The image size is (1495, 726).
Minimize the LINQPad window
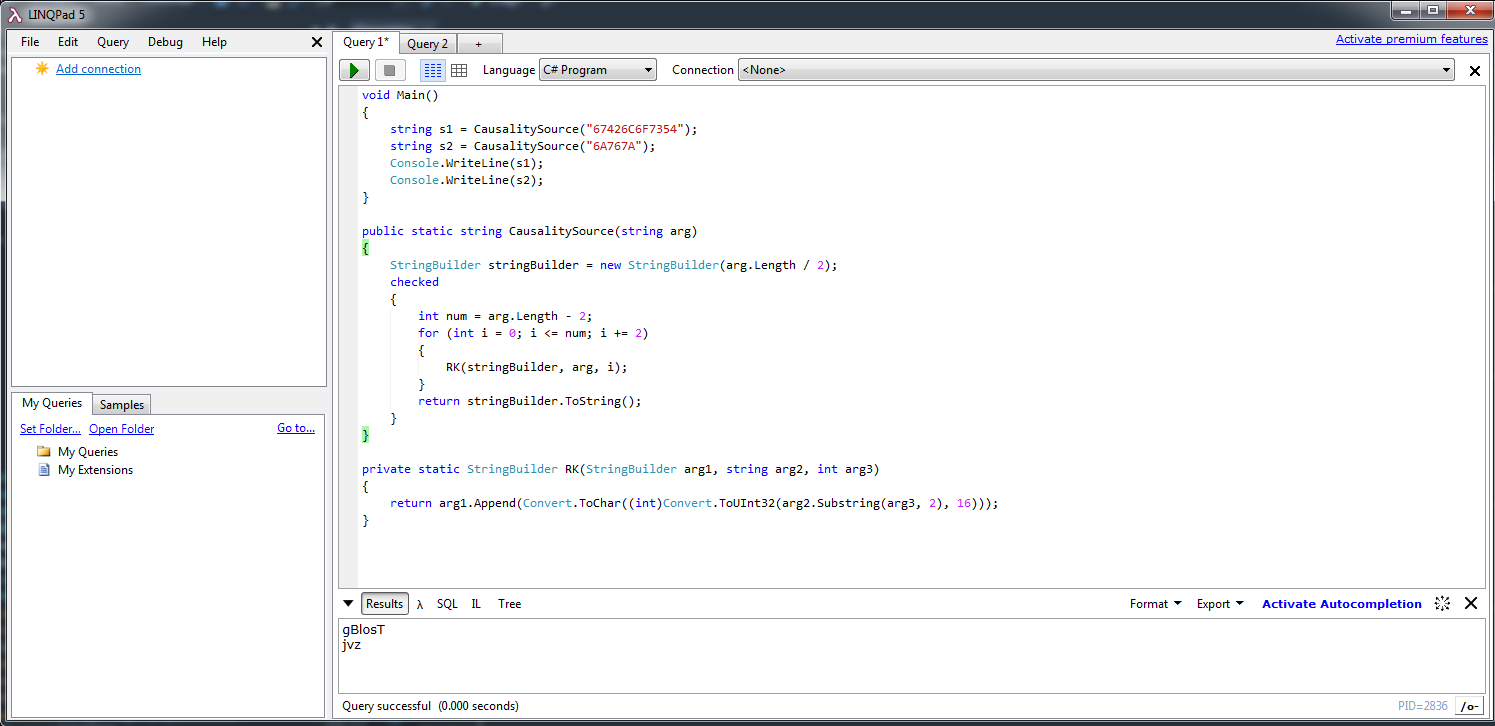tap(1405, 10)
